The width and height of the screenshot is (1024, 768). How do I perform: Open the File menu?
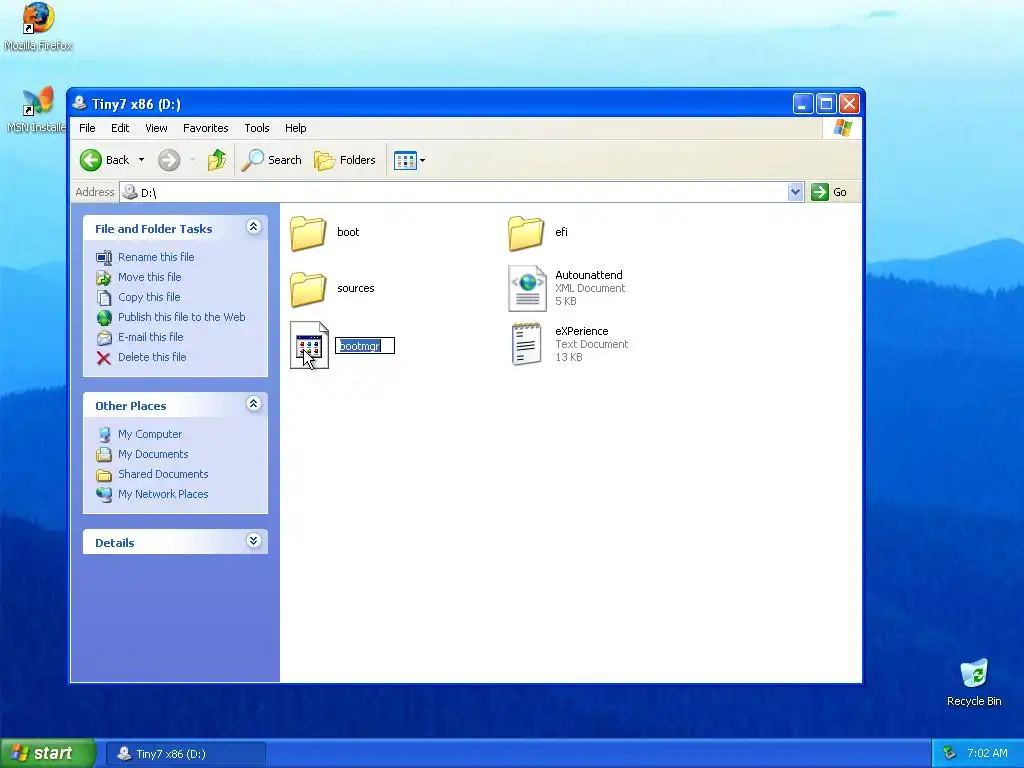tap(87, 128)
